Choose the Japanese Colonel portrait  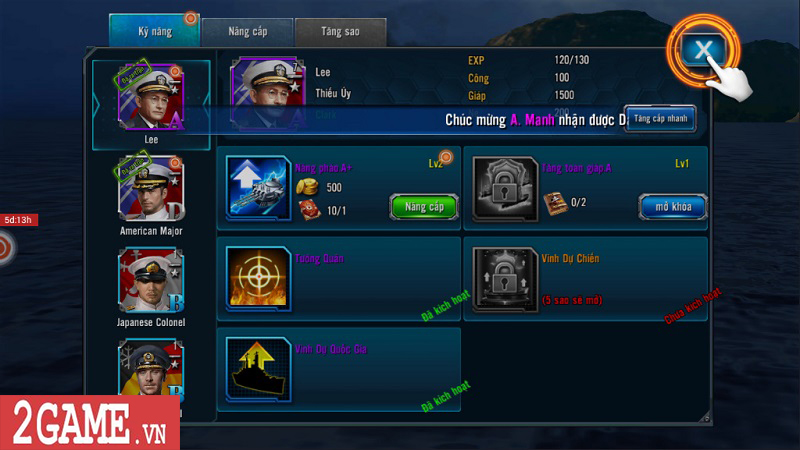click(151, 280)
